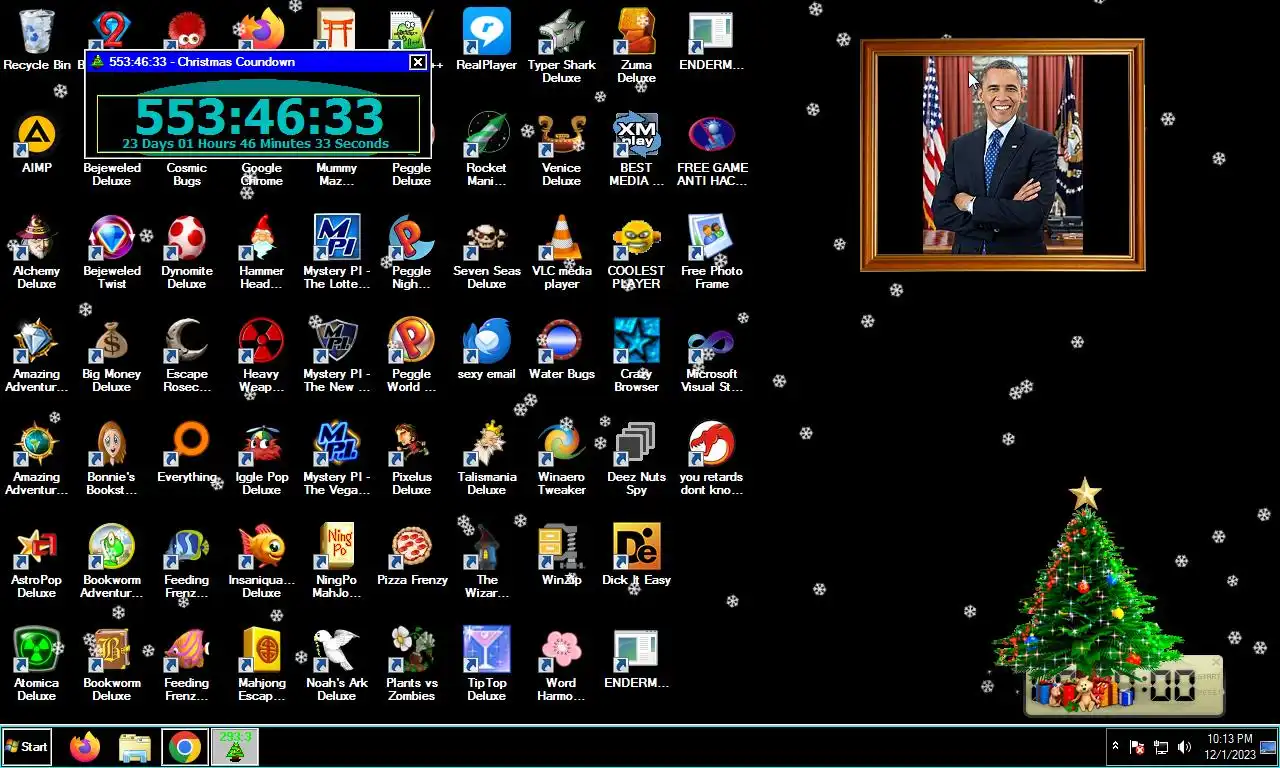Select the Winaero Tweaker shortcut

click(x=562, y=458)
